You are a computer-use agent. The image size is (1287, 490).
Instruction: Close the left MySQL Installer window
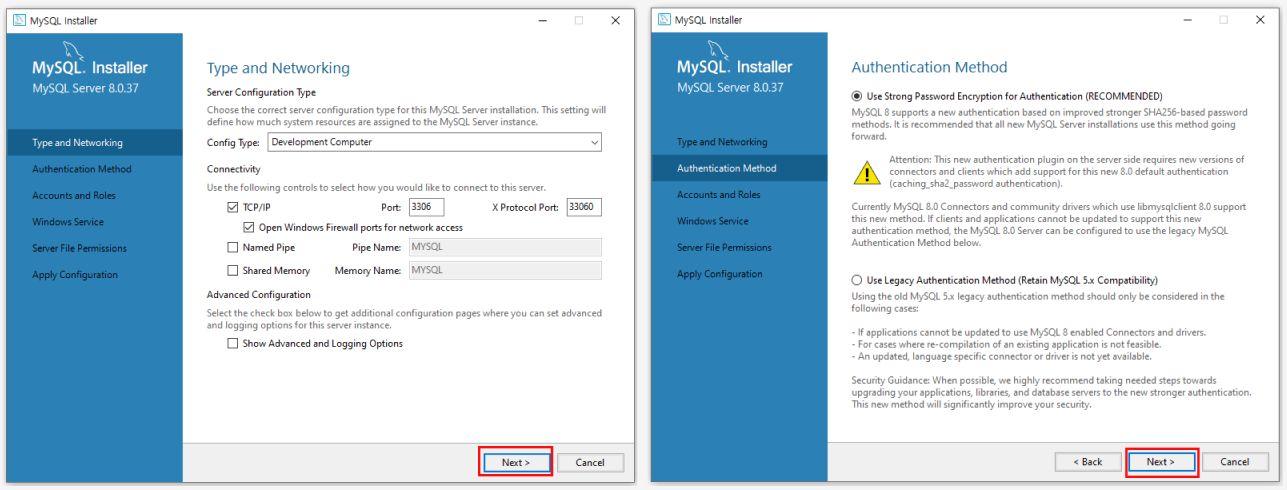click(x=615, y=20)
